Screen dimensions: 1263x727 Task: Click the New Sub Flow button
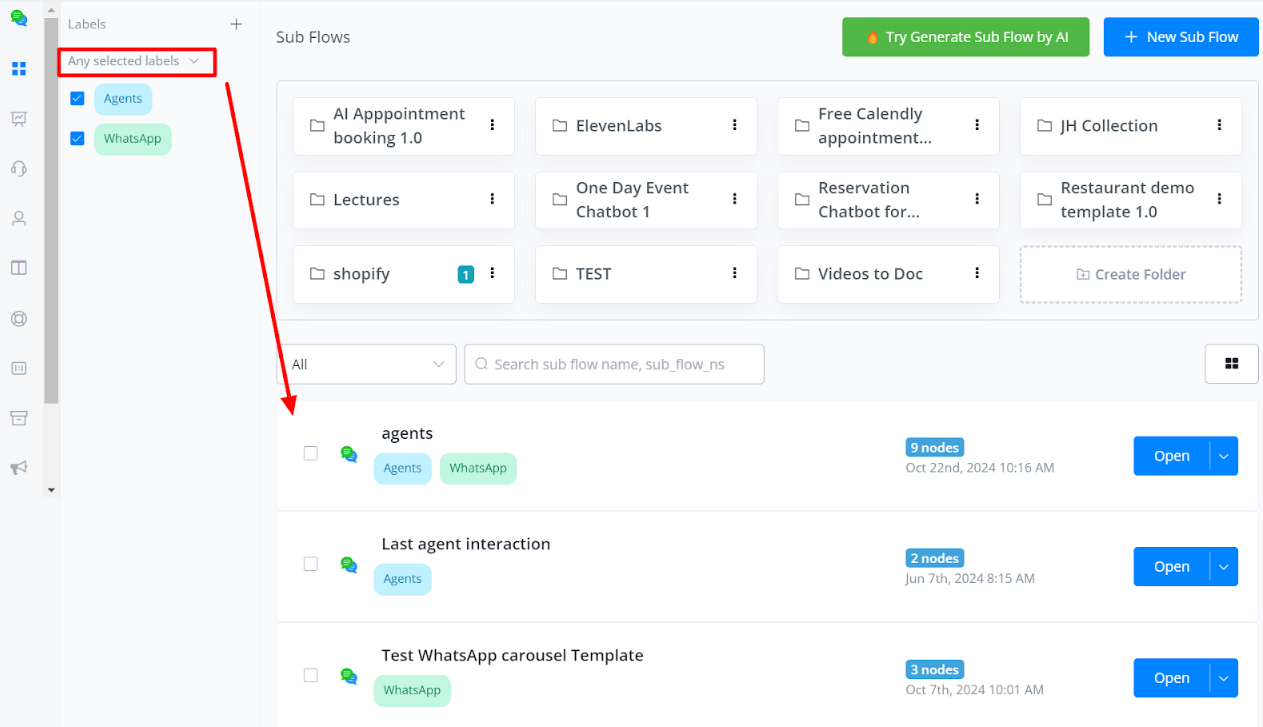point(1181,37)
